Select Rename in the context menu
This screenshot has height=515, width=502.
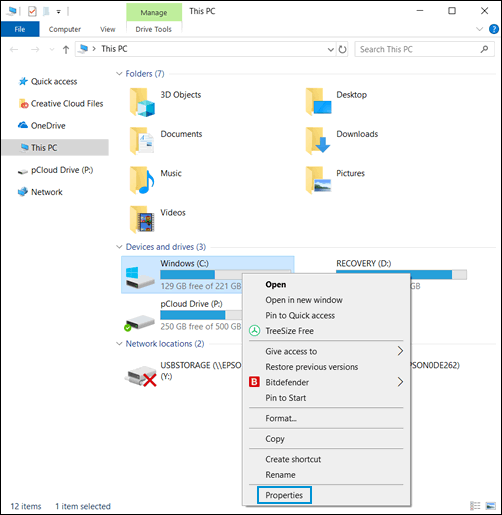tap(280, 475)
